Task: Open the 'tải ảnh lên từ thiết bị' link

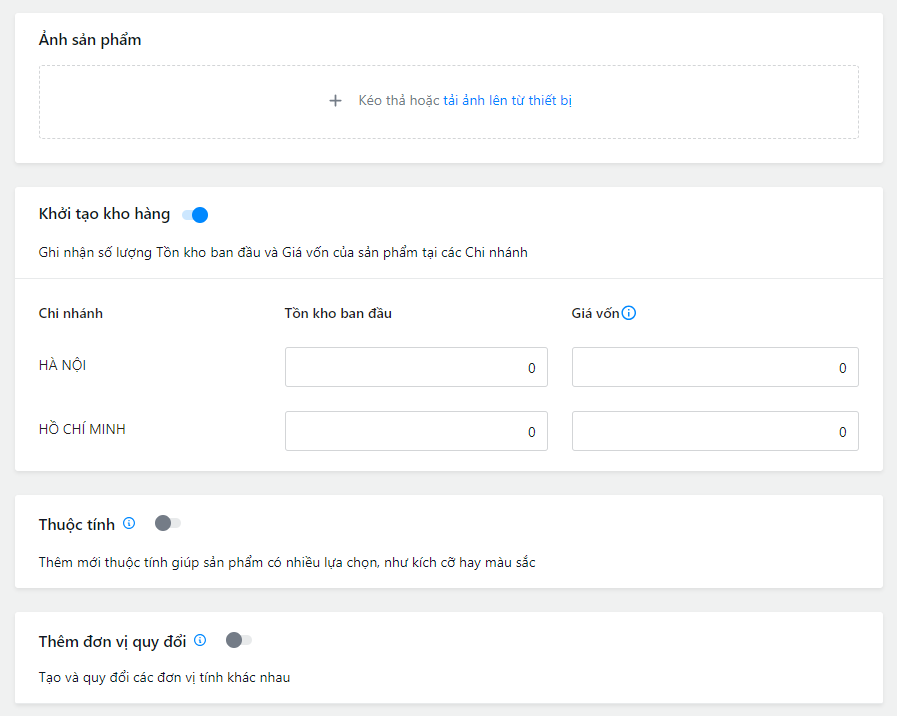Action: click(507, 101)
